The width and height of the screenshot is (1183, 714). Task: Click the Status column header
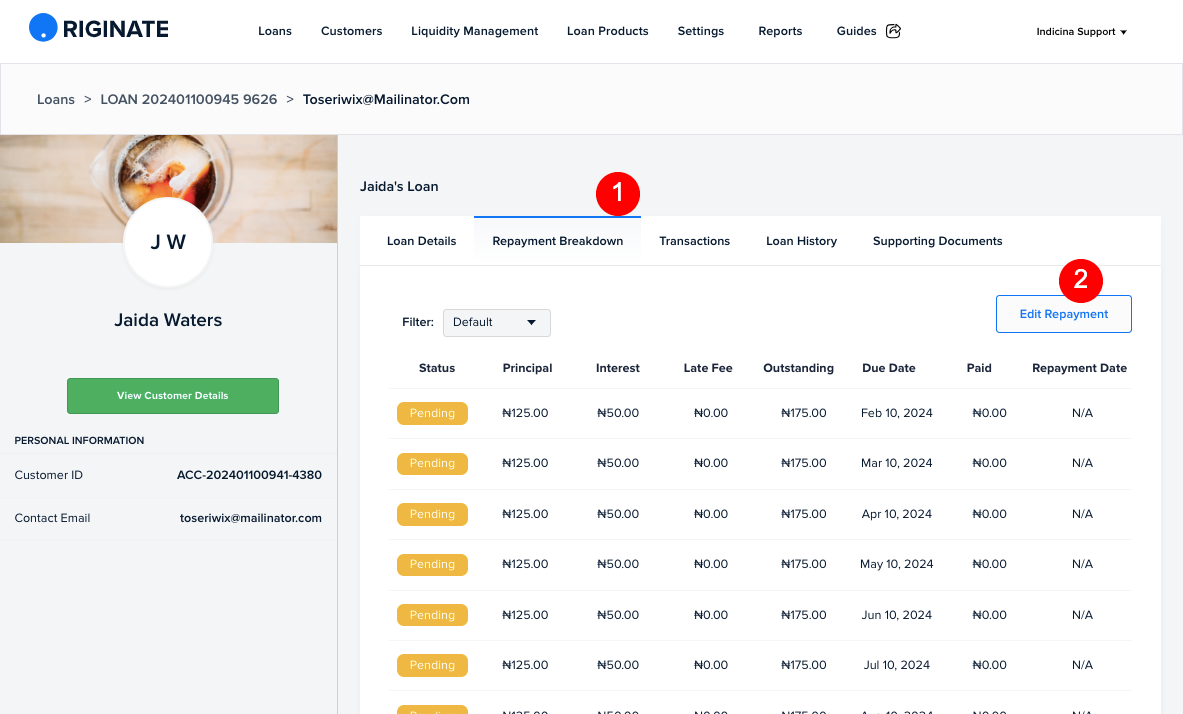pos(437,368)
